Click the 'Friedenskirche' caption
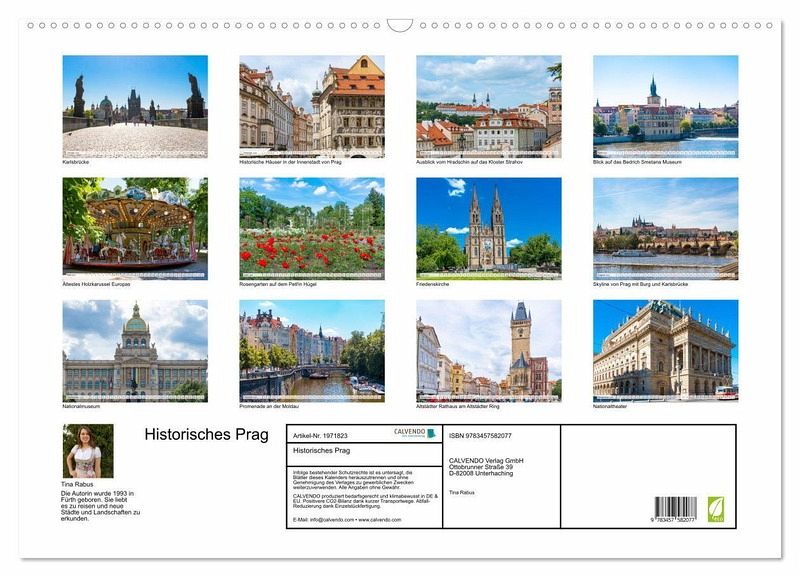This screenshot has width=800, height=577. click(x=432, y=284)
